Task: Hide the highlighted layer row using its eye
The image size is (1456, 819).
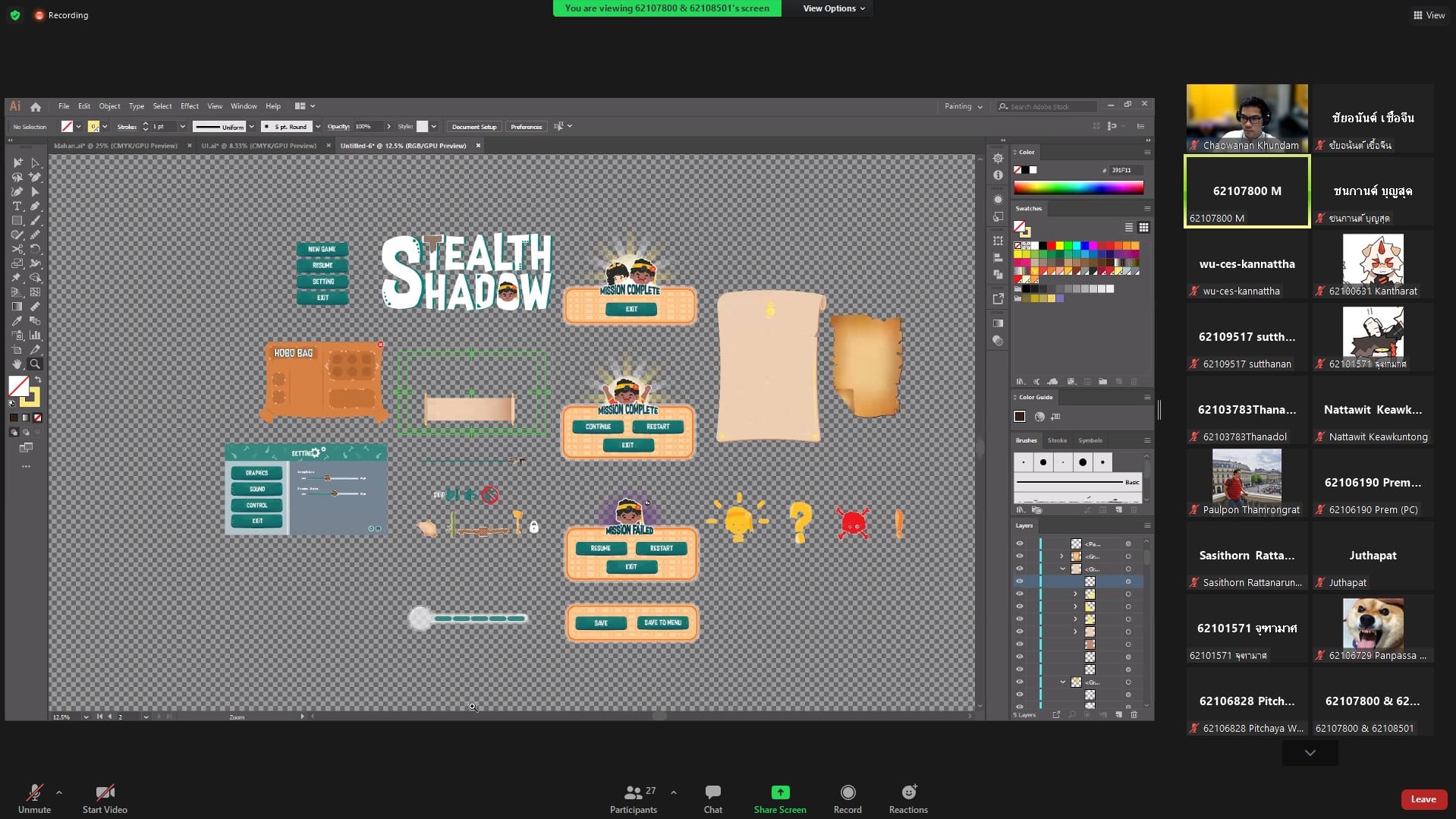Action: click(1019, 581)
